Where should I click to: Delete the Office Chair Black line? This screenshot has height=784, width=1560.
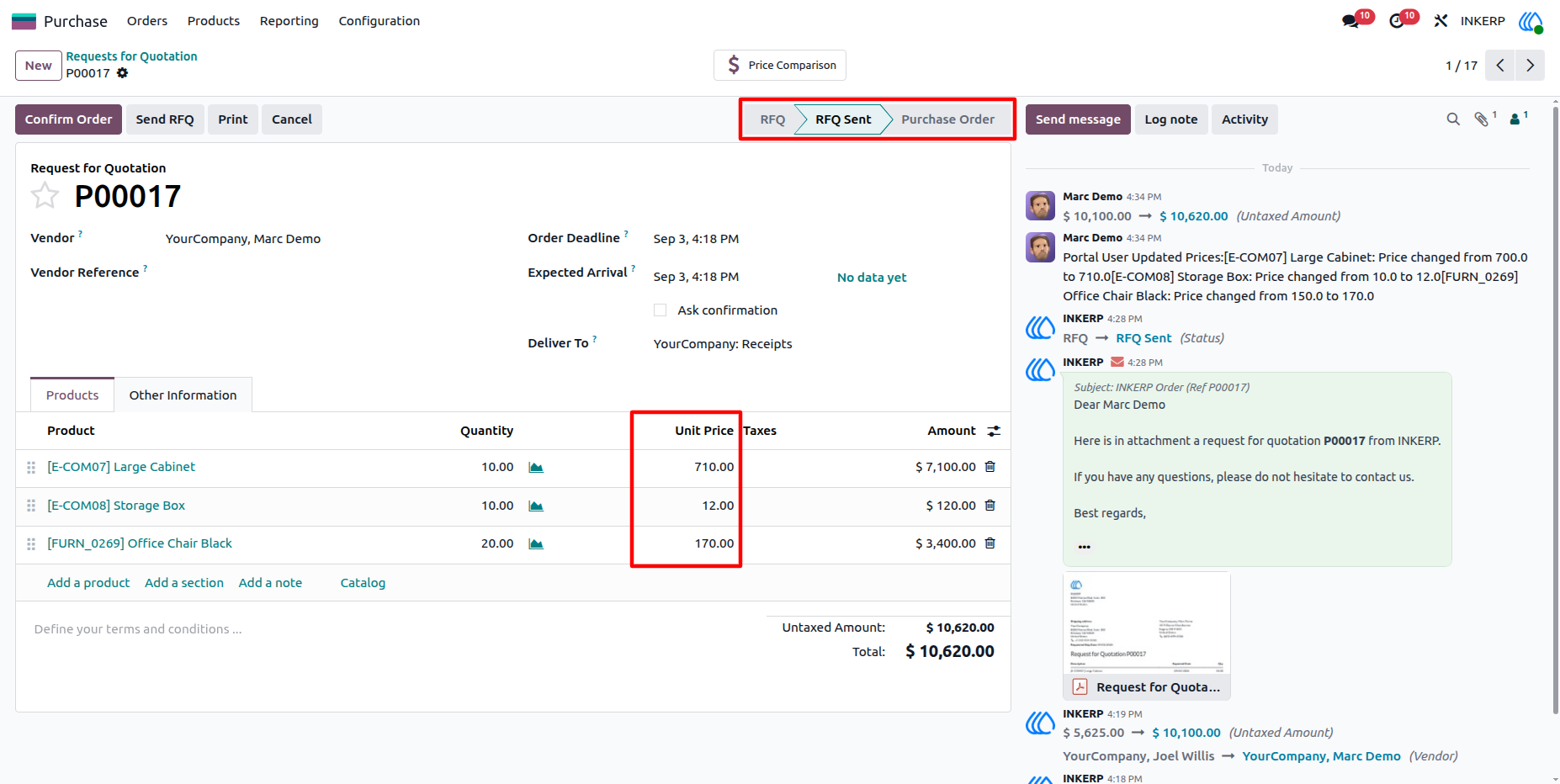click(990, 543)
